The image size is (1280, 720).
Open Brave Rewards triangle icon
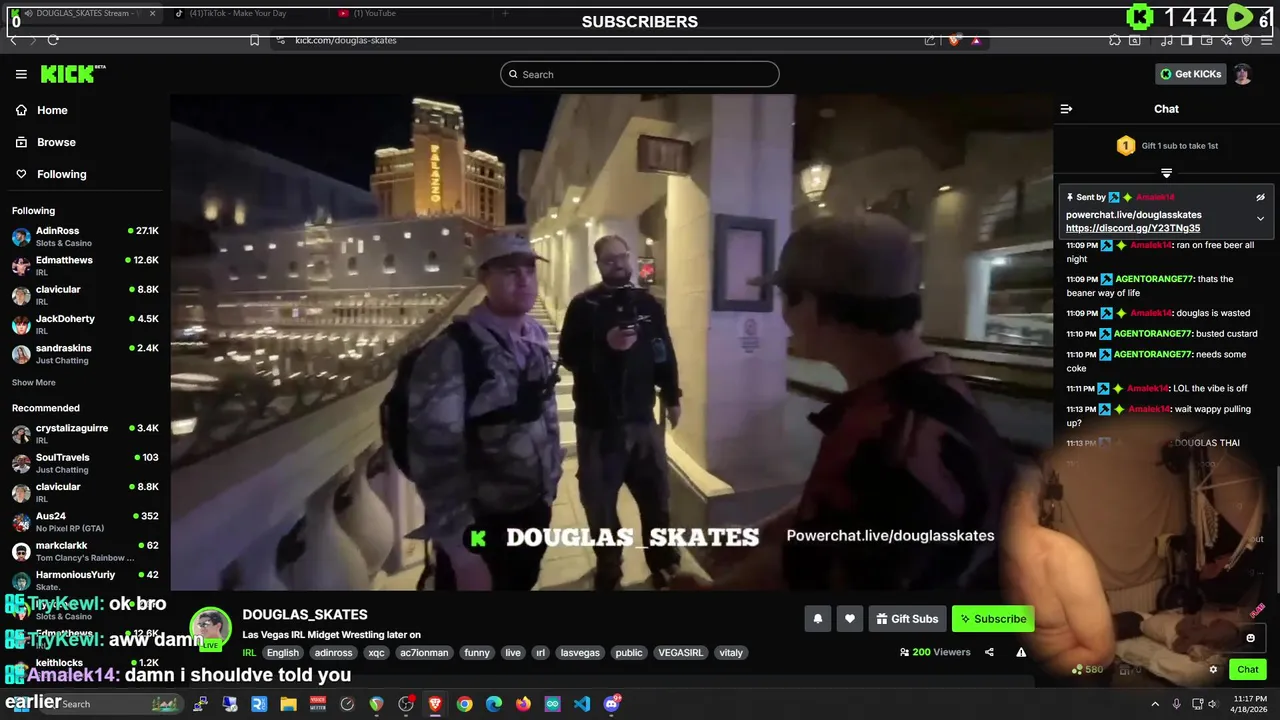point(975,40)
